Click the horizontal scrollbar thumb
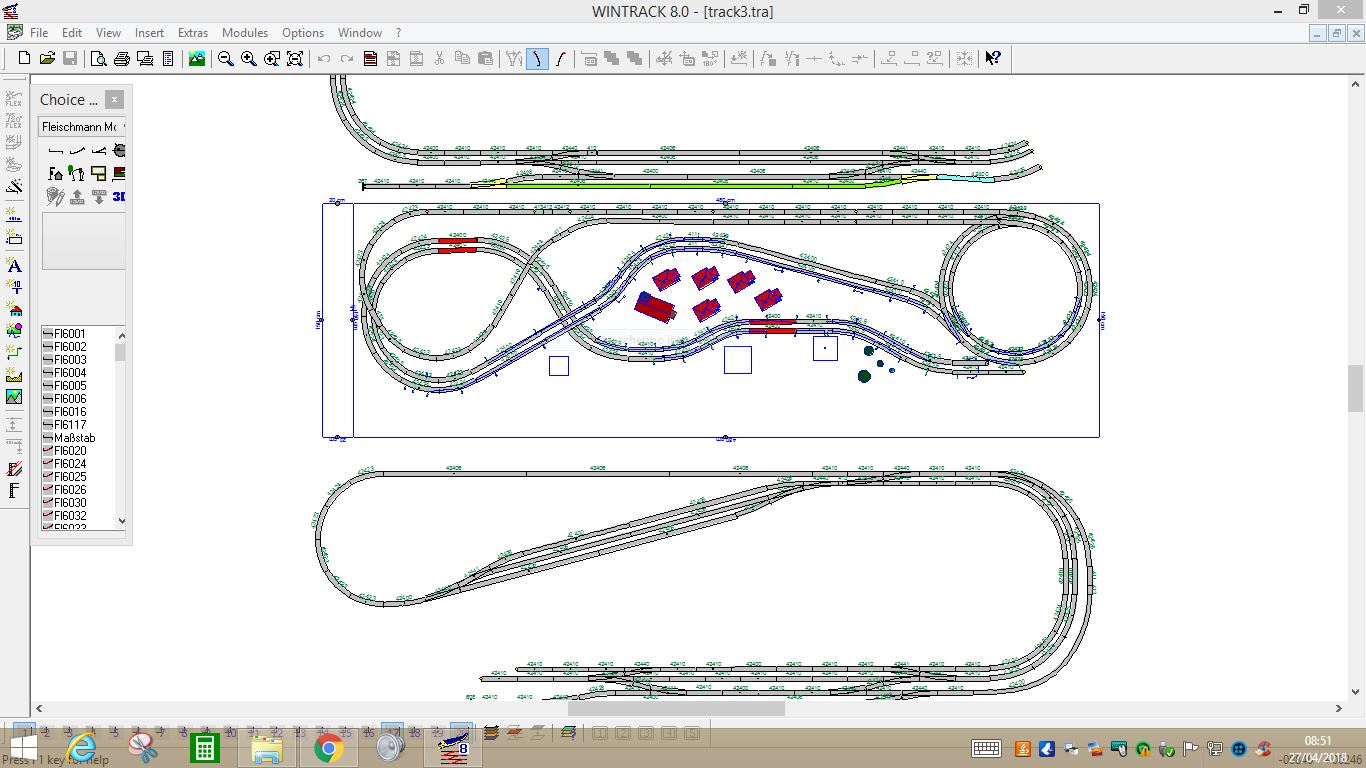Viewport: 1366px width, 768px height. click(676, 708)
